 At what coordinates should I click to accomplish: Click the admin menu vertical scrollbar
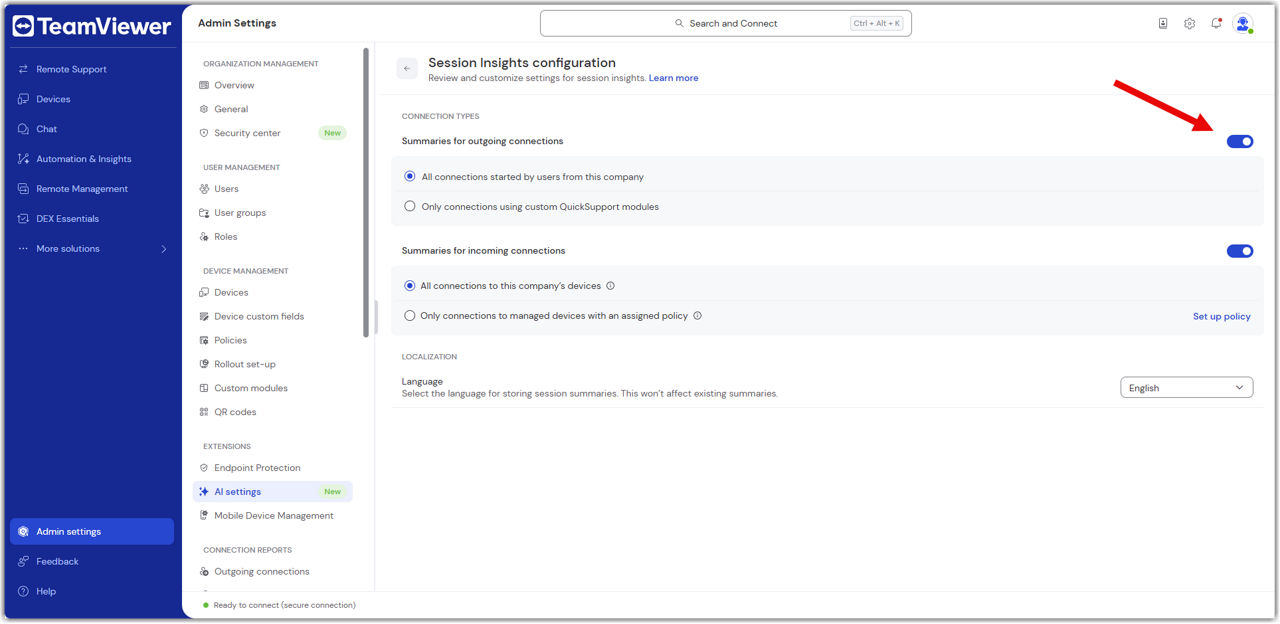pos(366,193)
